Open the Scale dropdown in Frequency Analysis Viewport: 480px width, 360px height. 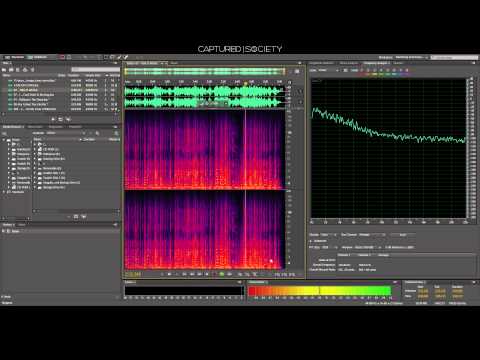coord(328,70)
